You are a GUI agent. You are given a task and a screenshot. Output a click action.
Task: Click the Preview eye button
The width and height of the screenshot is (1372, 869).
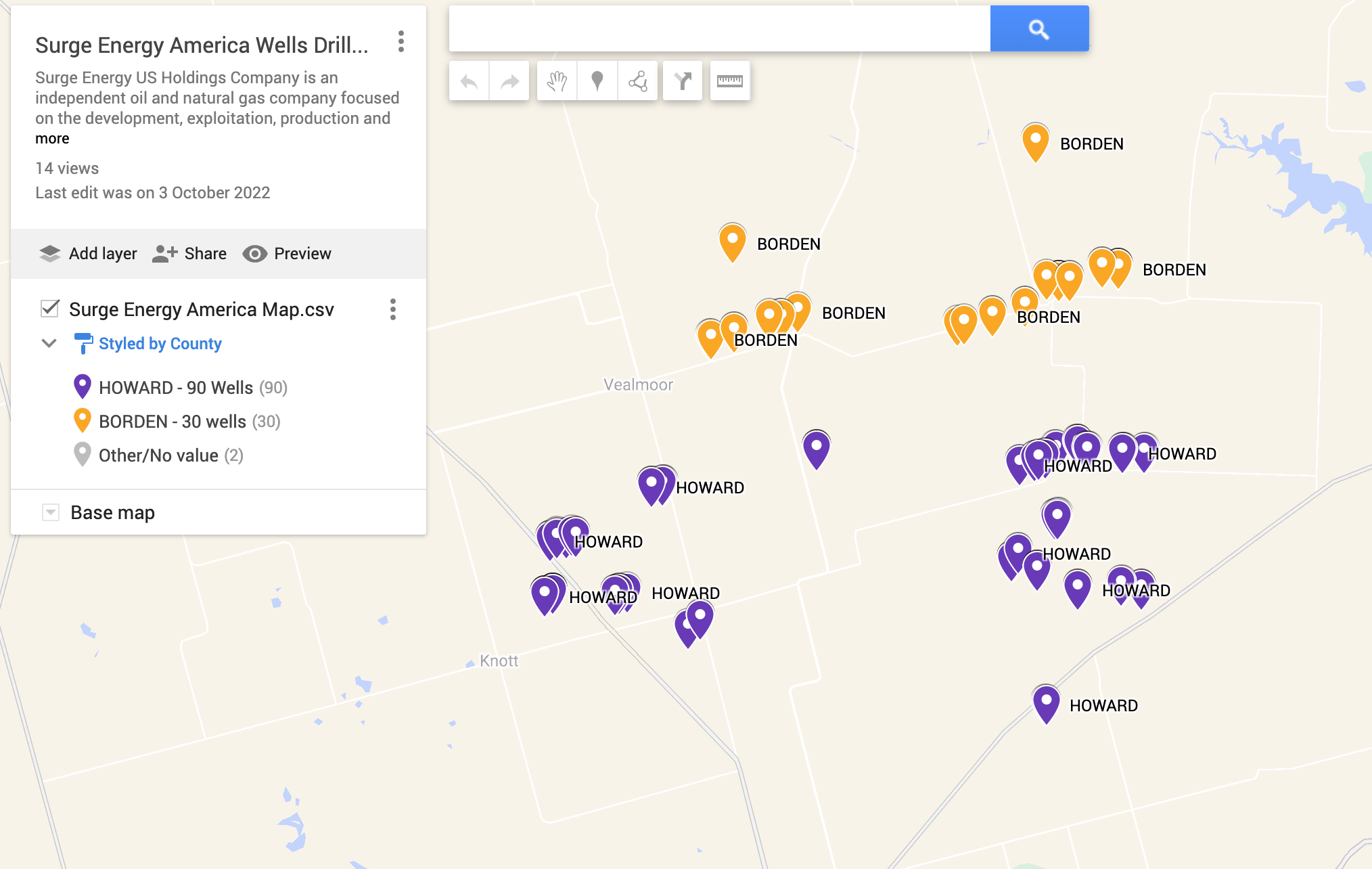(287, 254)
